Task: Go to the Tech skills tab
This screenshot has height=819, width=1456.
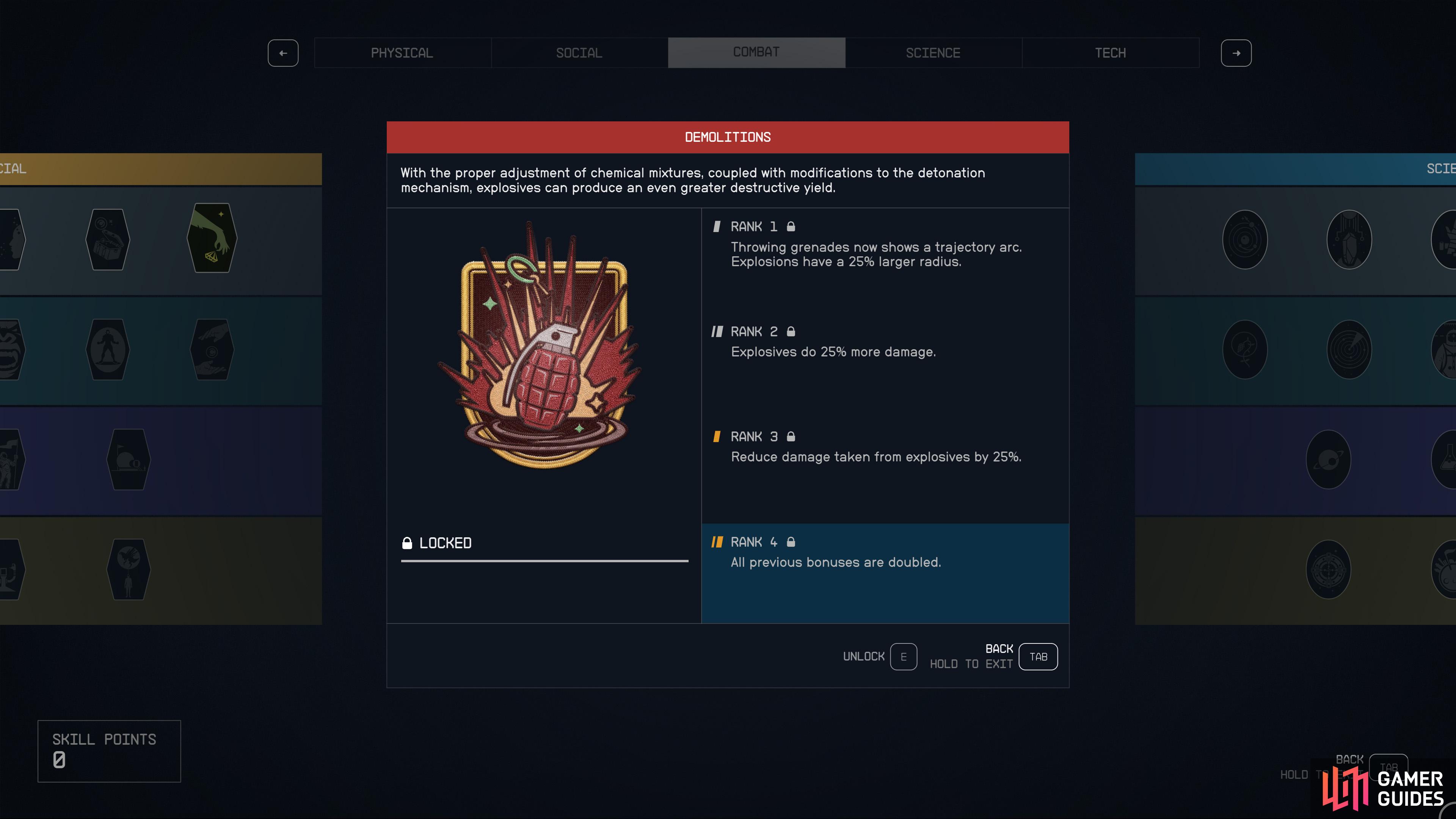Action: pos(1110,53)
